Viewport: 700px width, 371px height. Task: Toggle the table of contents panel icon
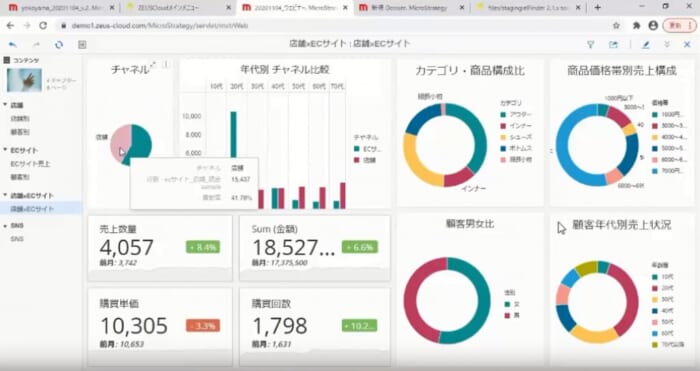[82, 45]
